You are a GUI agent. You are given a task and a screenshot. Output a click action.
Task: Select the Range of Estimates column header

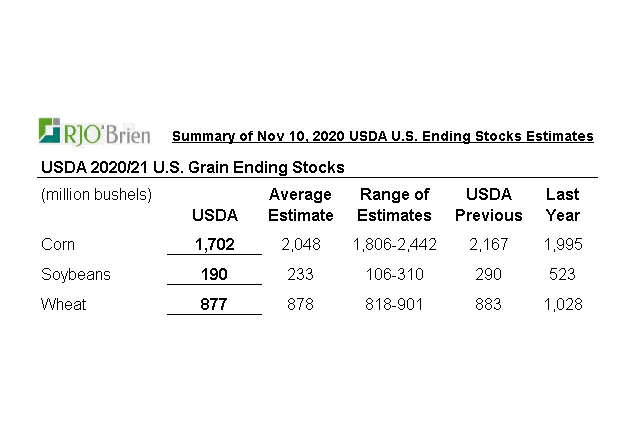point(394,204)
